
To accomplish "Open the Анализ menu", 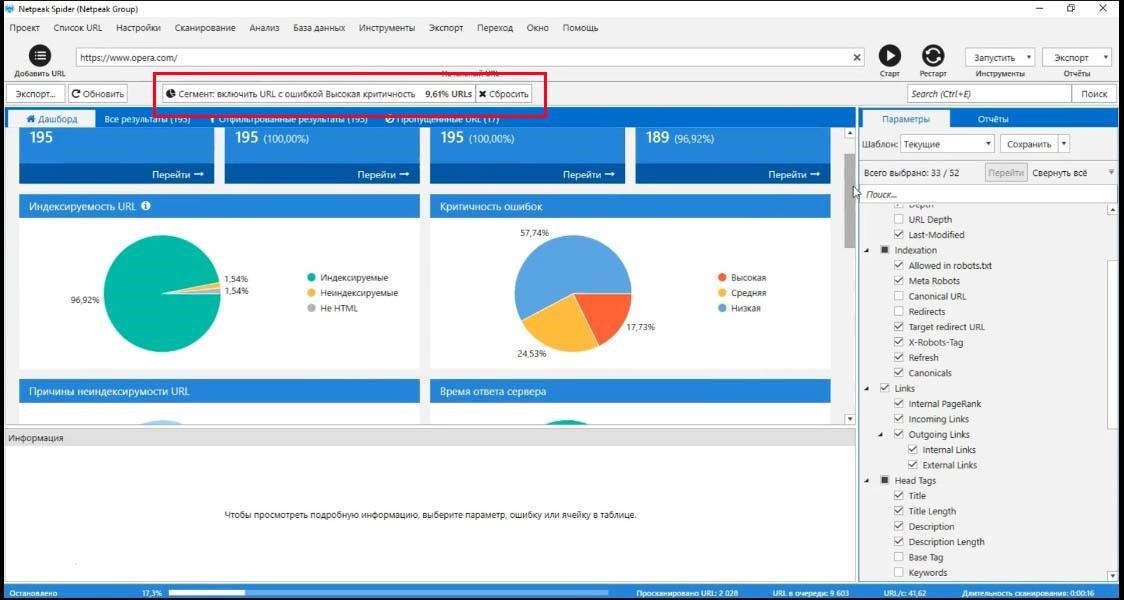I will point(264,28).
